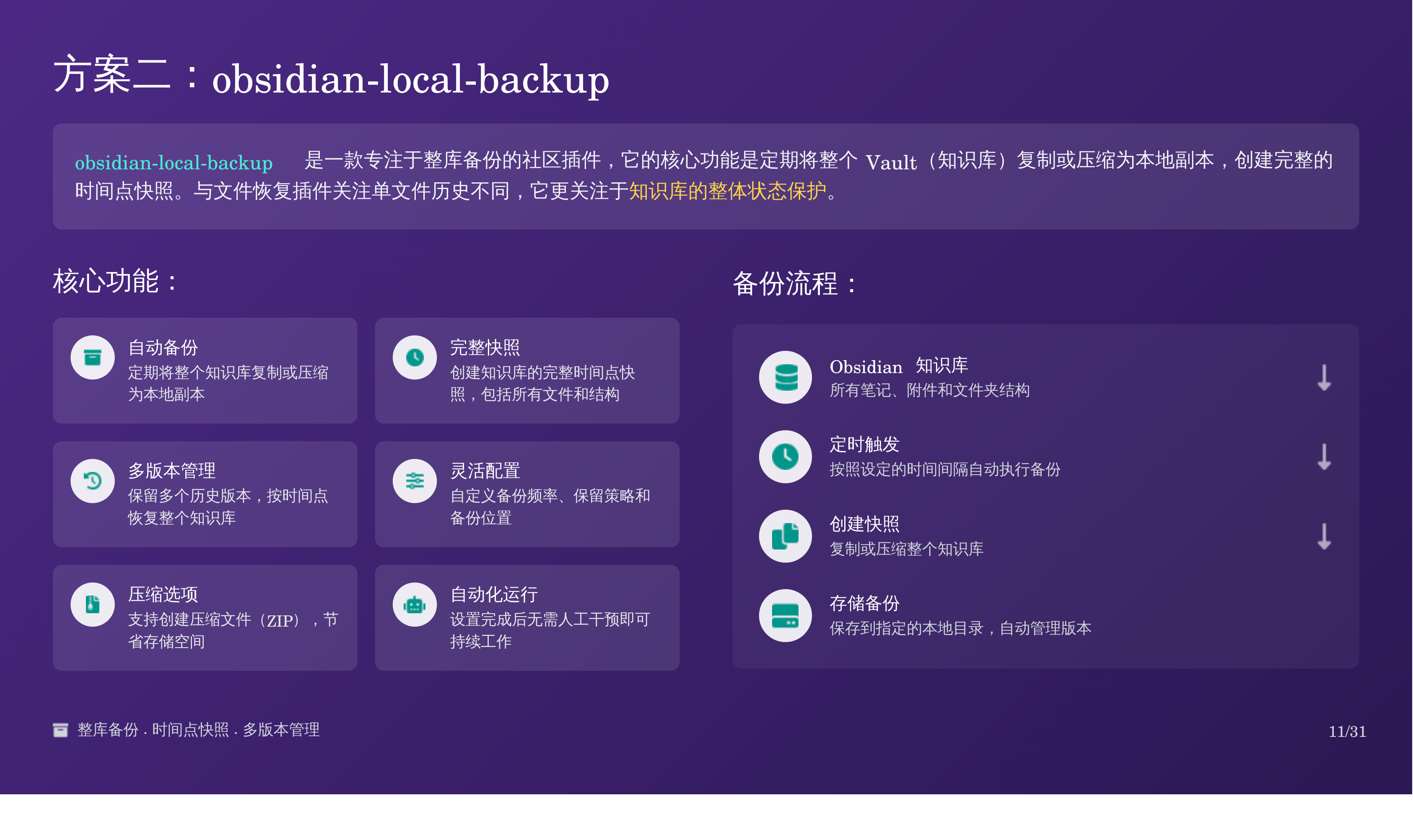Image resolution: width=1413 pixels, height=840 pixels.
Task: Click the zip file icon beside 压缩选项
Action: 92,604
